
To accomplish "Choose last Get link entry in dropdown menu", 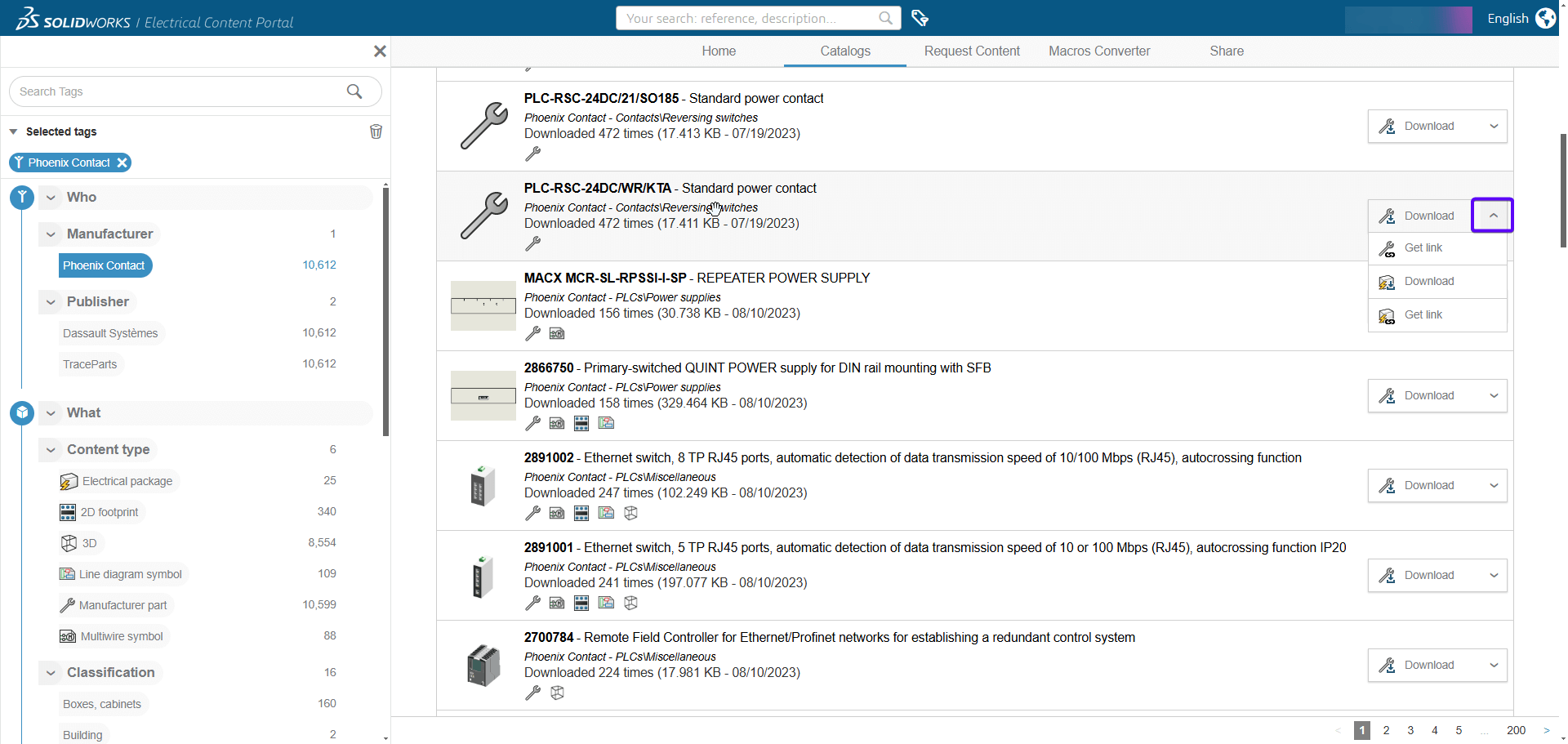I will point(1437,315).
